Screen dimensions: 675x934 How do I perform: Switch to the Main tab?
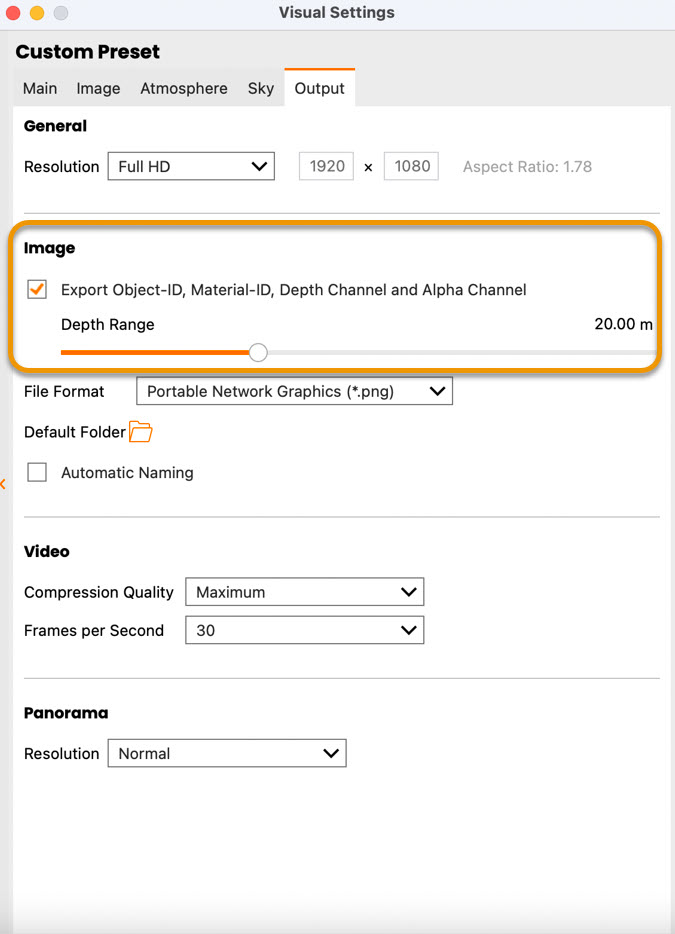click(x=40, y=88)
